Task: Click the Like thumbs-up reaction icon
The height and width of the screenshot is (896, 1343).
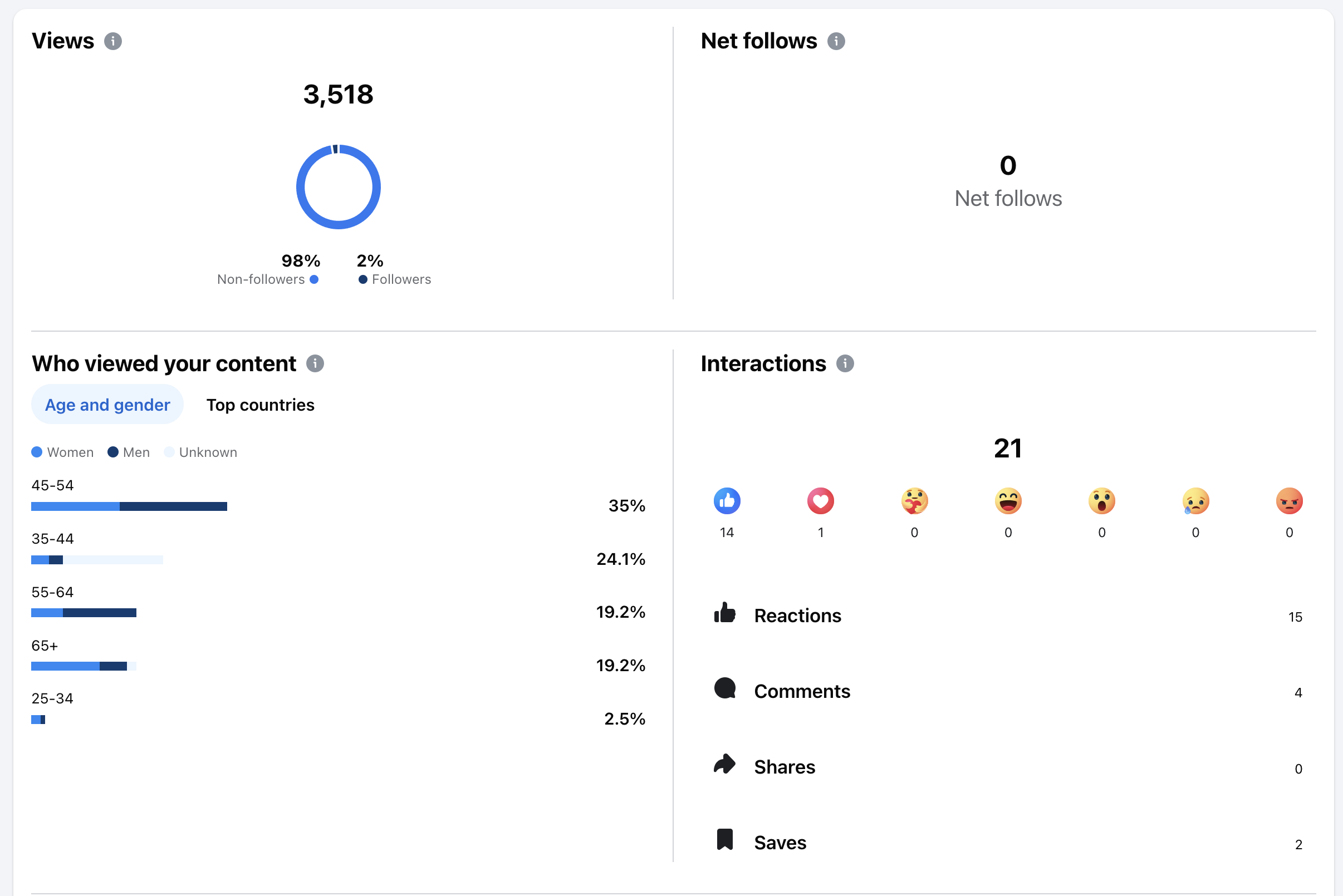Action: pyautogui.click(x=727, y=501)
